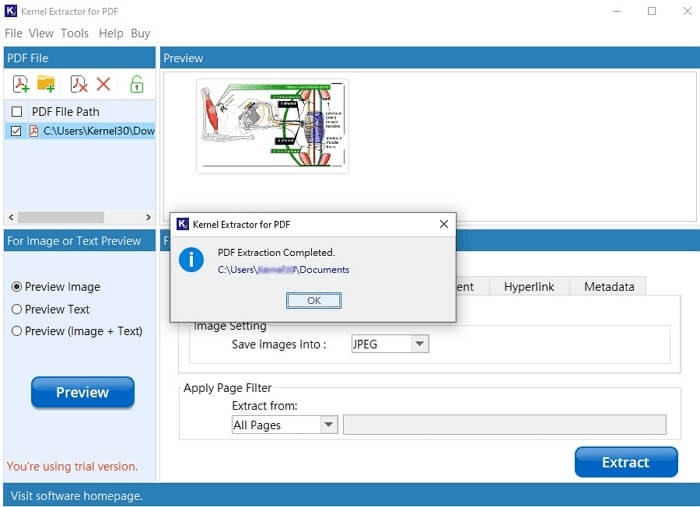Click the PDF icon beside the file path

[33, 131]
